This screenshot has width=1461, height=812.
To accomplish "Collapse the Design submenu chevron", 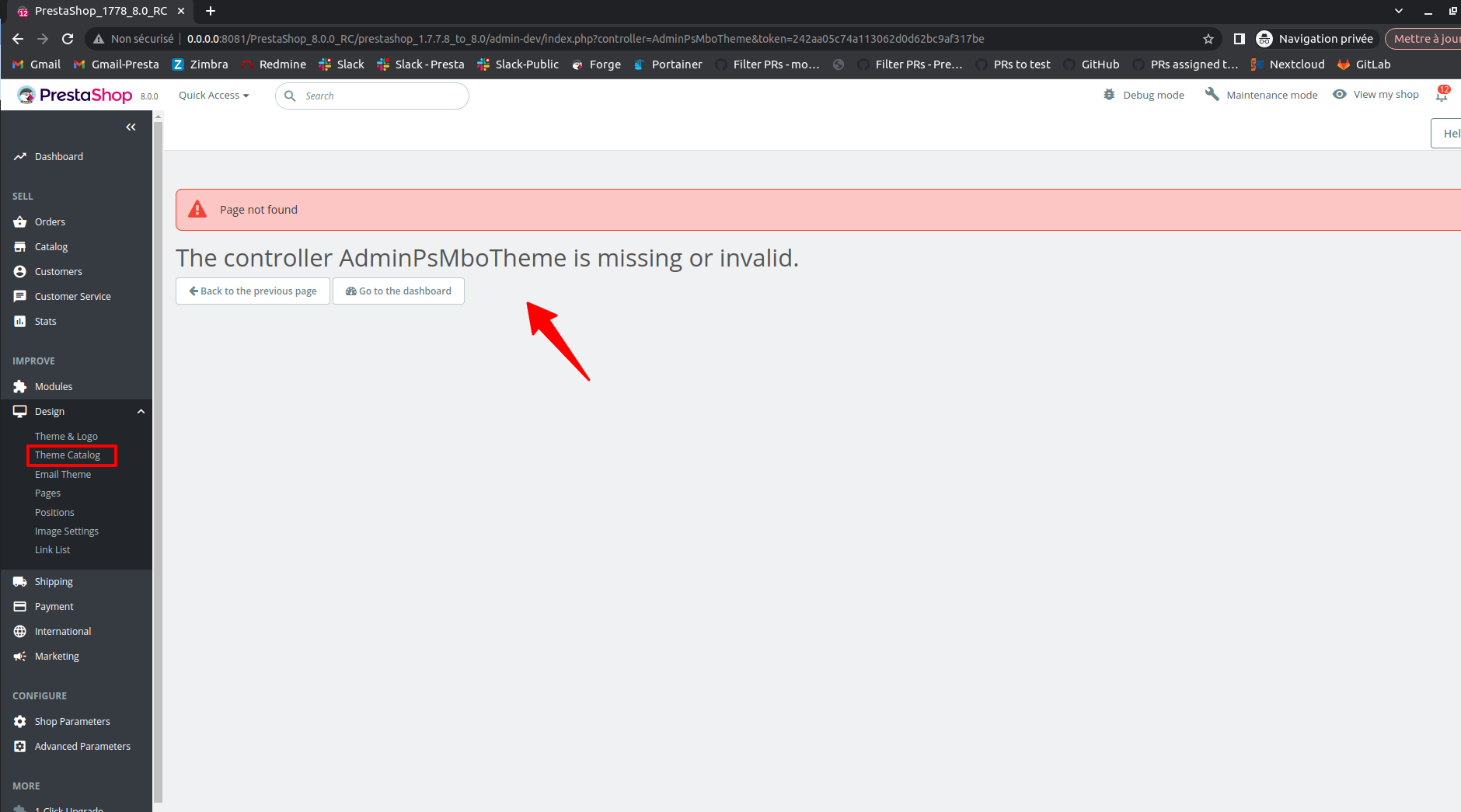I will click(x=140, y=411).
